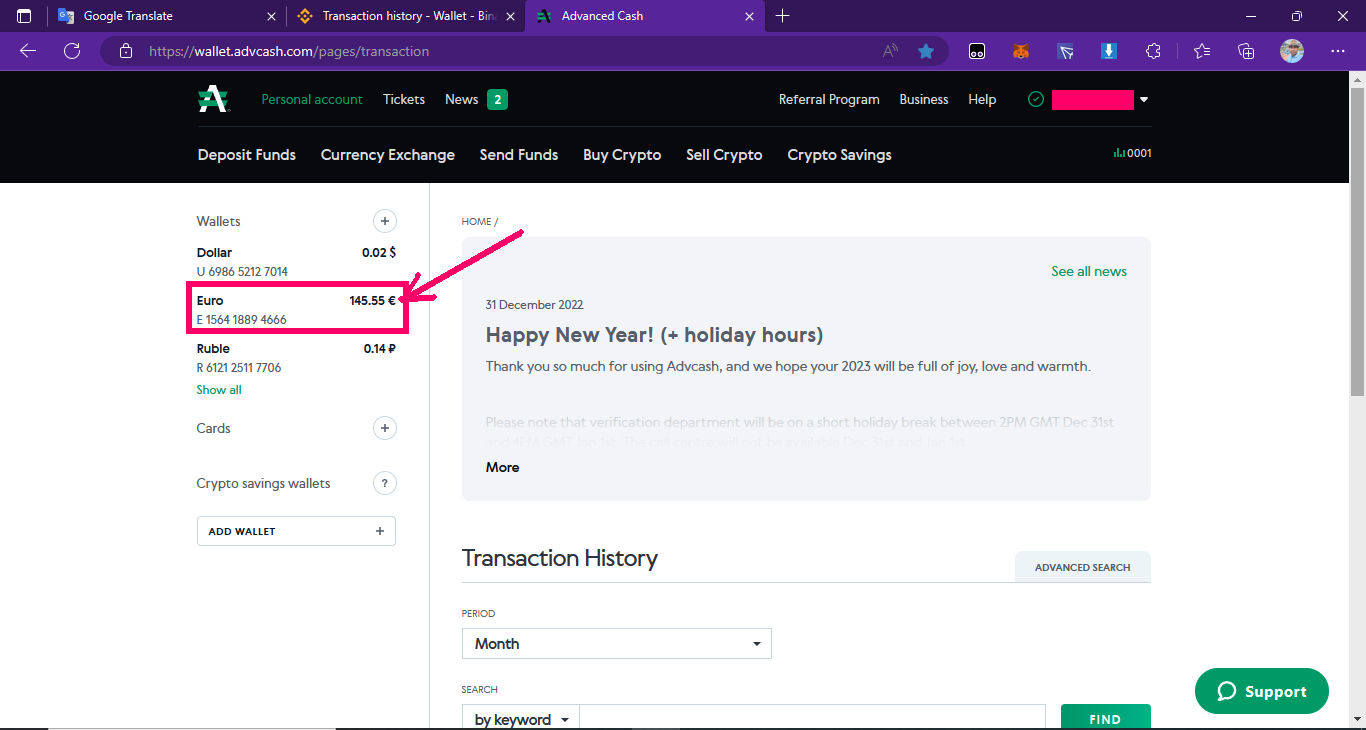Click the green bars 0001 indicator
This screenshot has height=730, width=1366.
pos(1132,153)
